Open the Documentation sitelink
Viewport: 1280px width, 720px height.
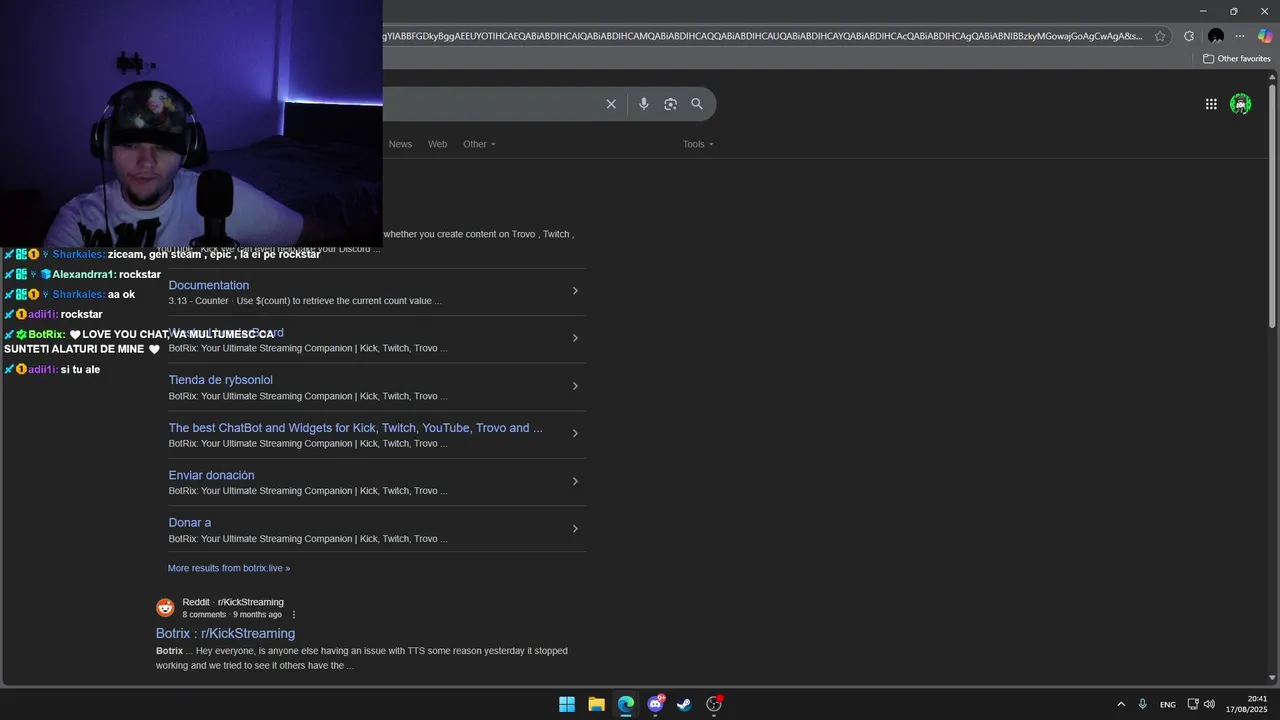(209, 285)
